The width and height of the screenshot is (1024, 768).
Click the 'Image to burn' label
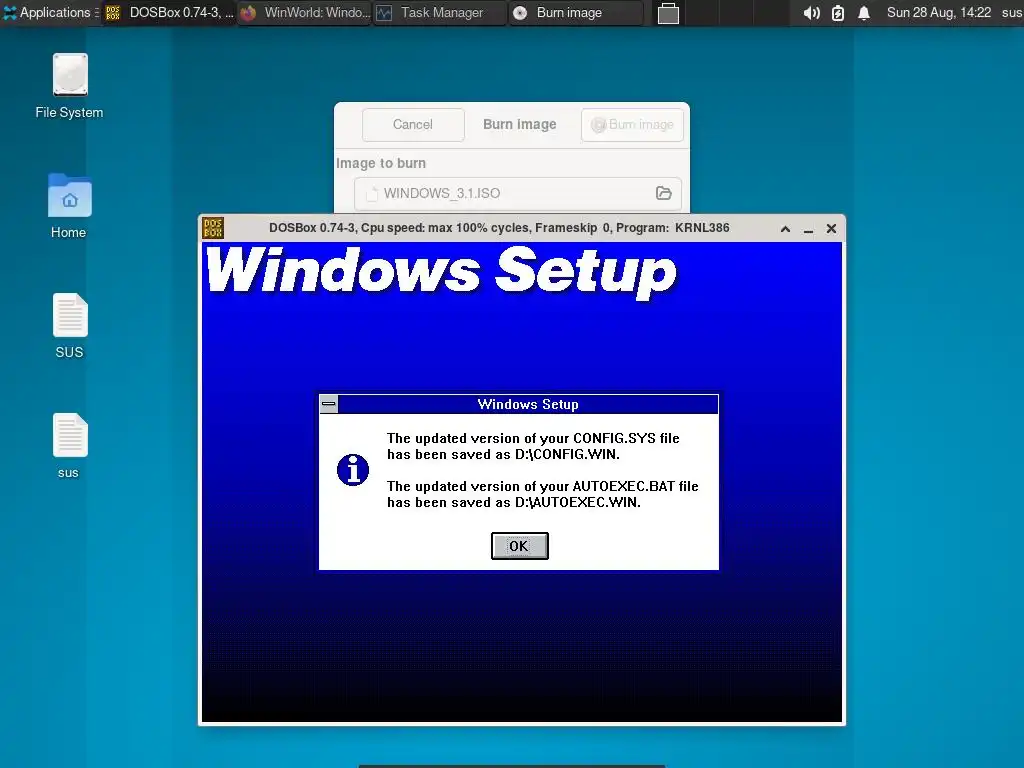pos(381,163)
